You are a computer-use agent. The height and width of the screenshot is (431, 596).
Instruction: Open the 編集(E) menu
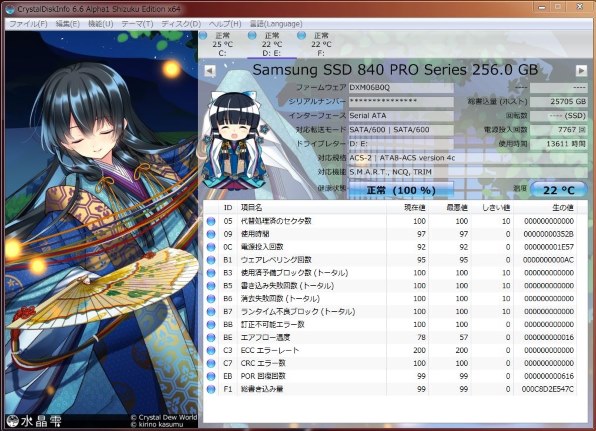point(67,24)
